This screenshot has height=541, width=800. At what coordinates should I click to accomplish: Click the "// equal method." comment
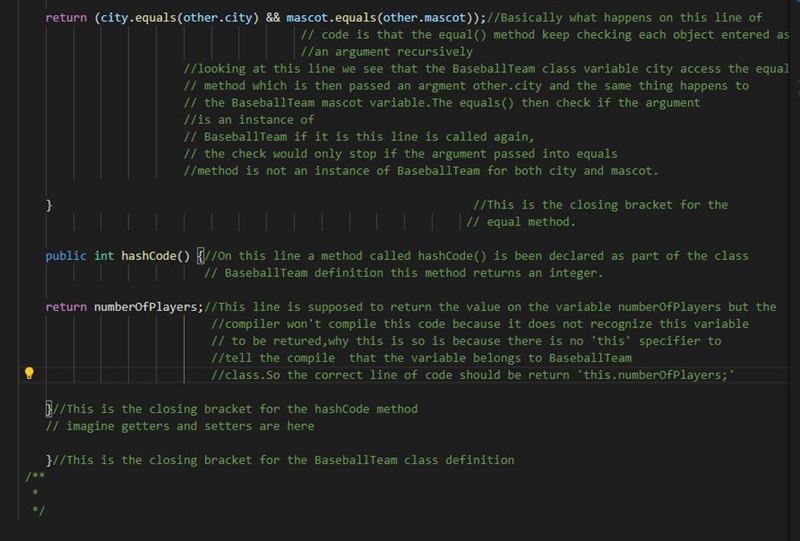click(x=521, y=222)
